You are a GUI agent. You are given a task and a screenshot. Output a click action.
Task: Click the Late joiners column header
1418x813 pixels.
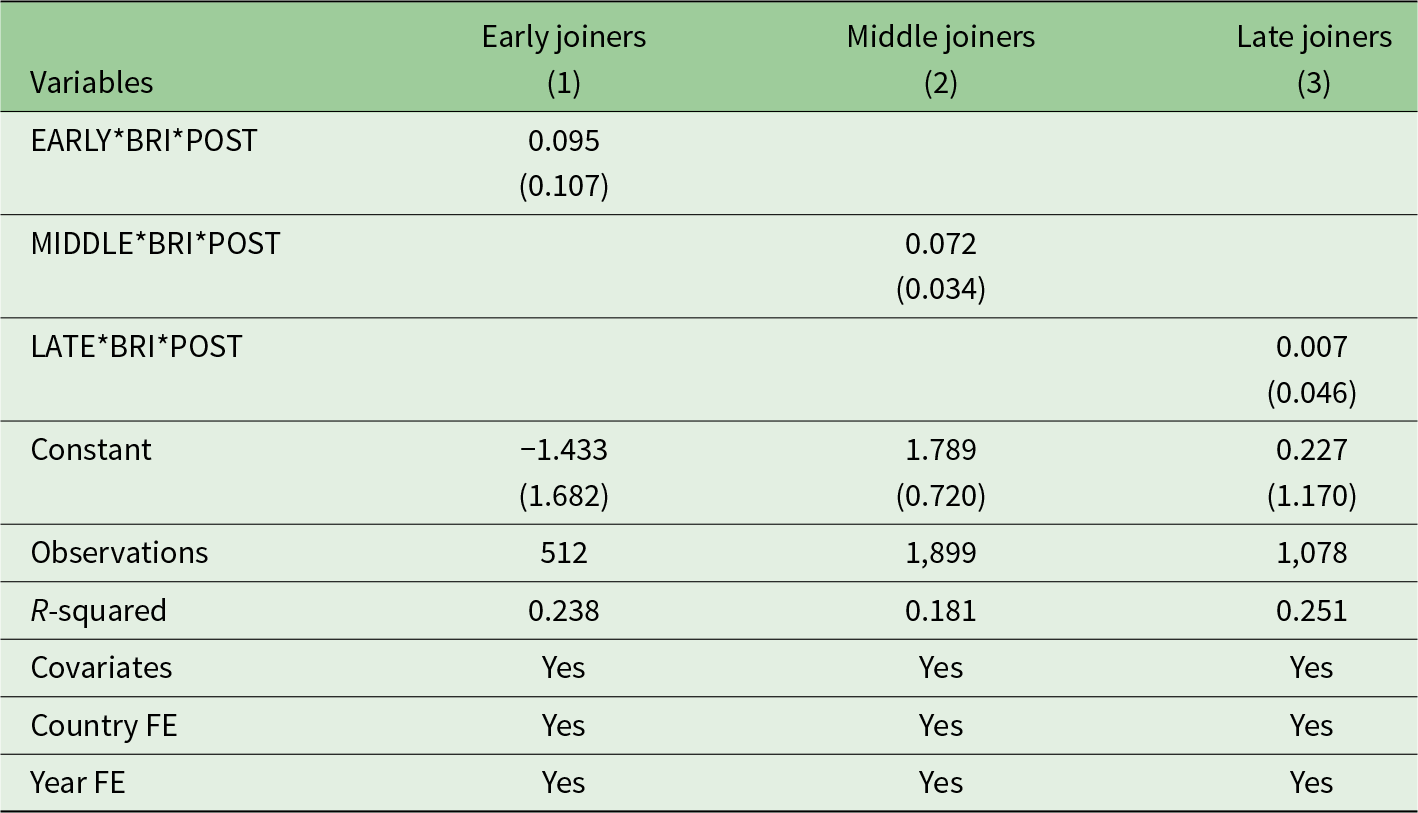pos(1313,38)
